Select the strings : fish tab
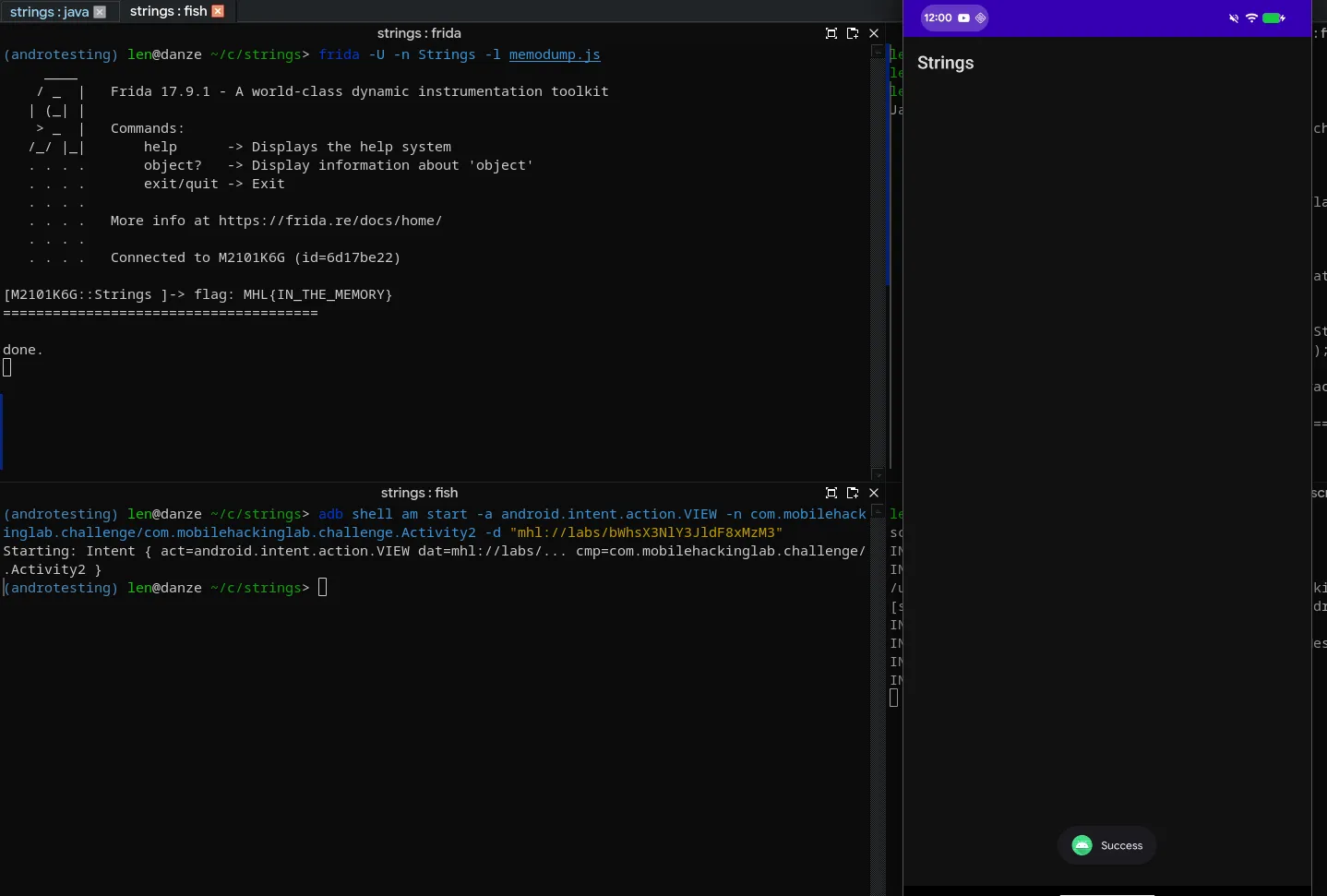Screen dimensions: 1327x896 pos(168,11)
